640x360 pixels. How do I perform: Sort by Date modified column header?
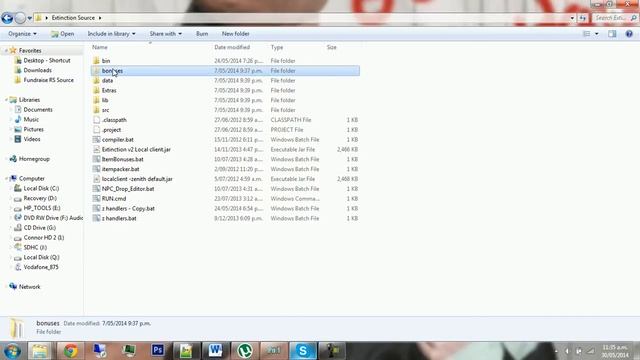(232, 47)
